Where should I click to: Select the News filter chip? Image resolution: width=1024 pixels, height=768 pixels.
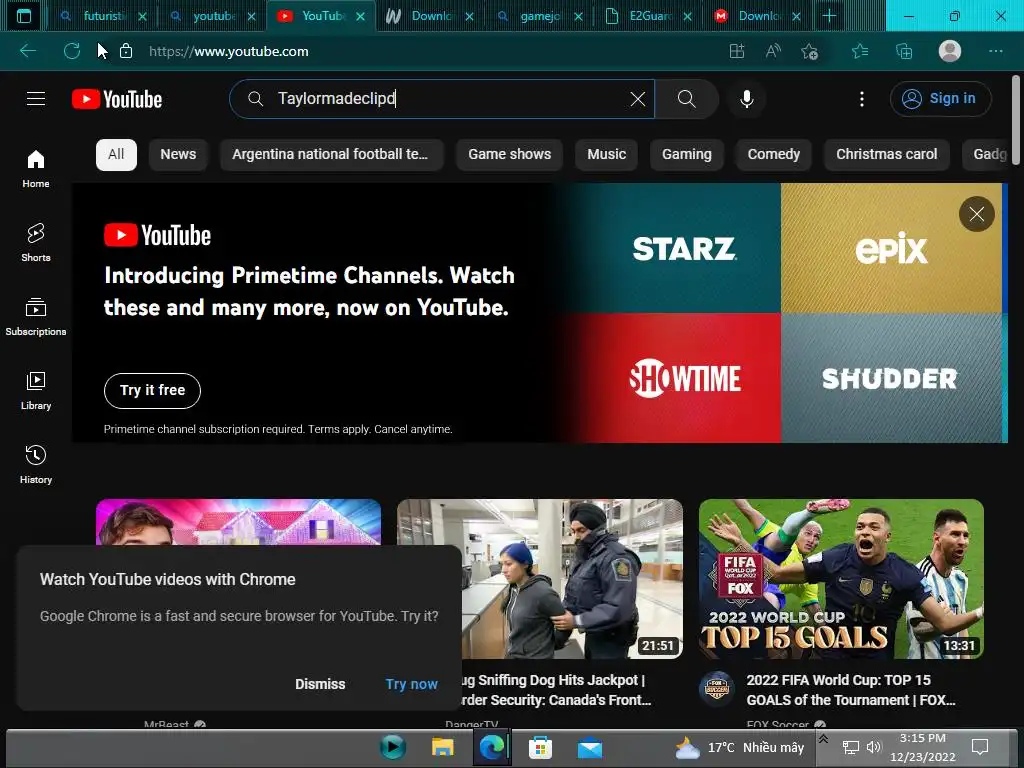[178, 154]
